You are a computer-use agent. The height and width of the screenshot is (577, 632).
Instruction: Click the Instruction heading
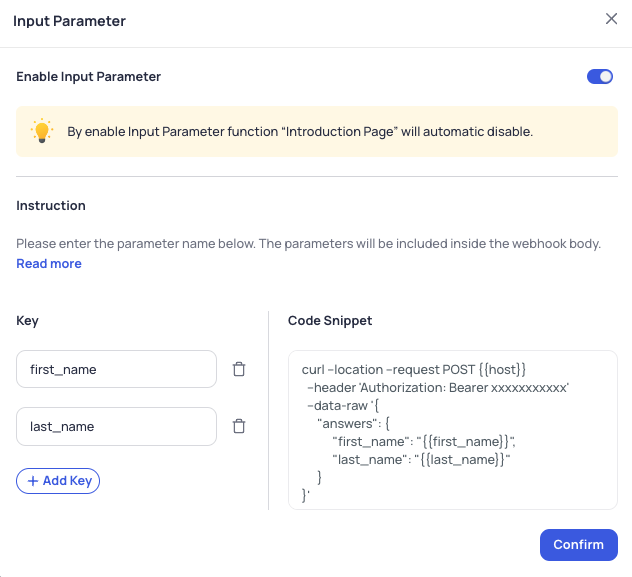[x=51, y=205]
